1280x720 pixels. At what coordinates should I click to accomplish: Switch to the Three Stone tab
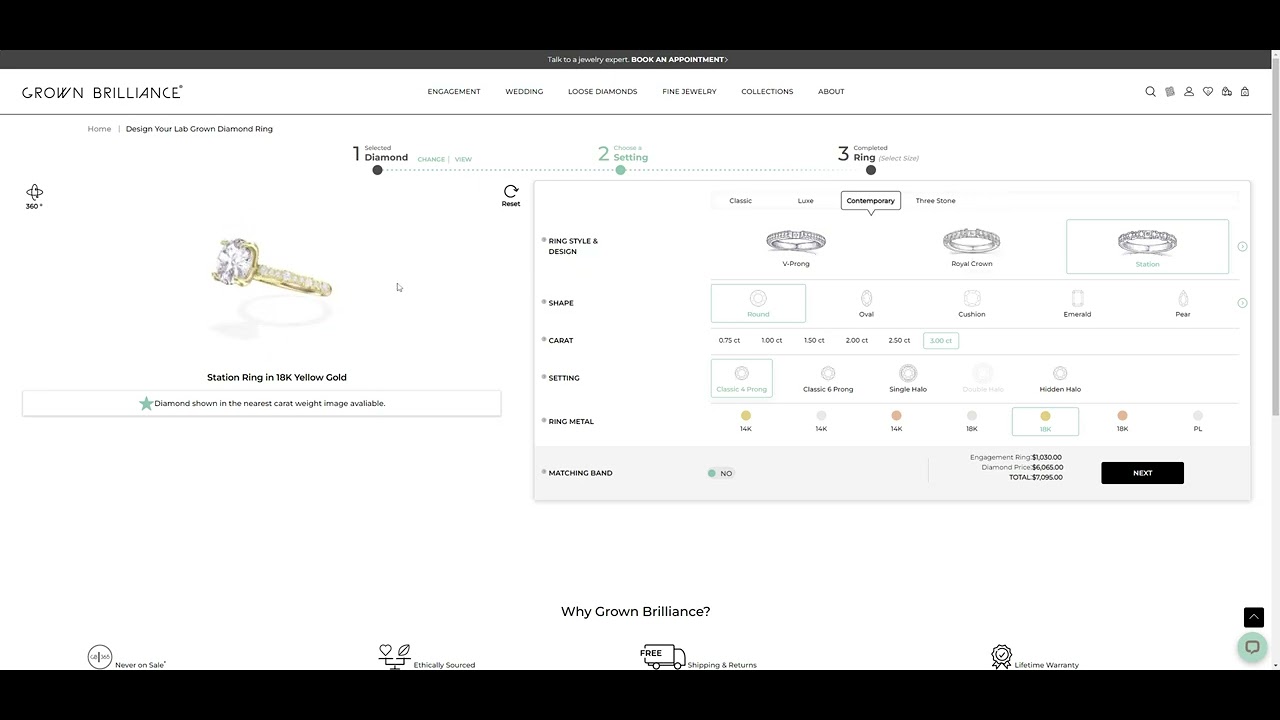[935, 200]
